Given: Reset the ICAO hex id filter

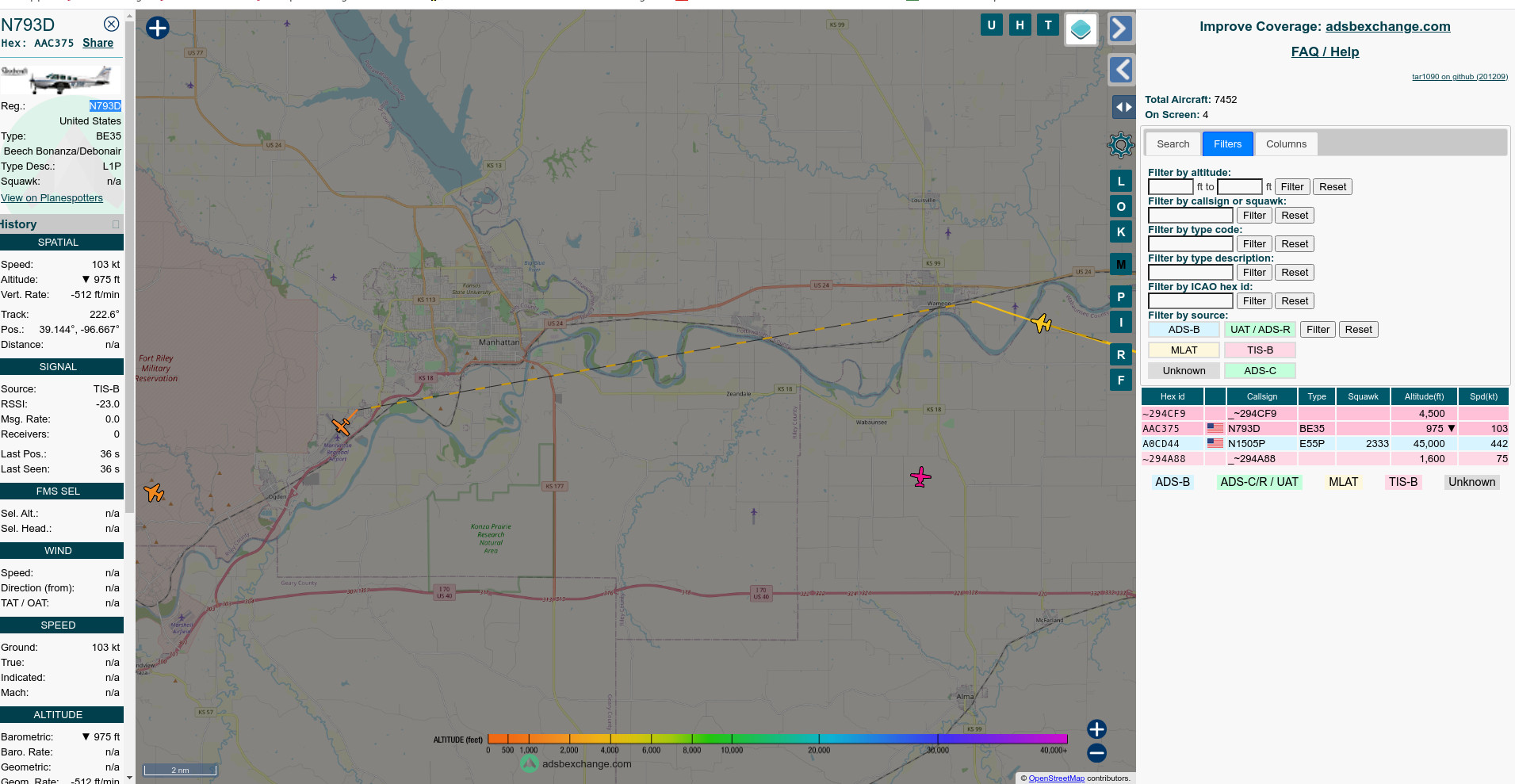Looking at the screenshot, I should pos(1295,301).
